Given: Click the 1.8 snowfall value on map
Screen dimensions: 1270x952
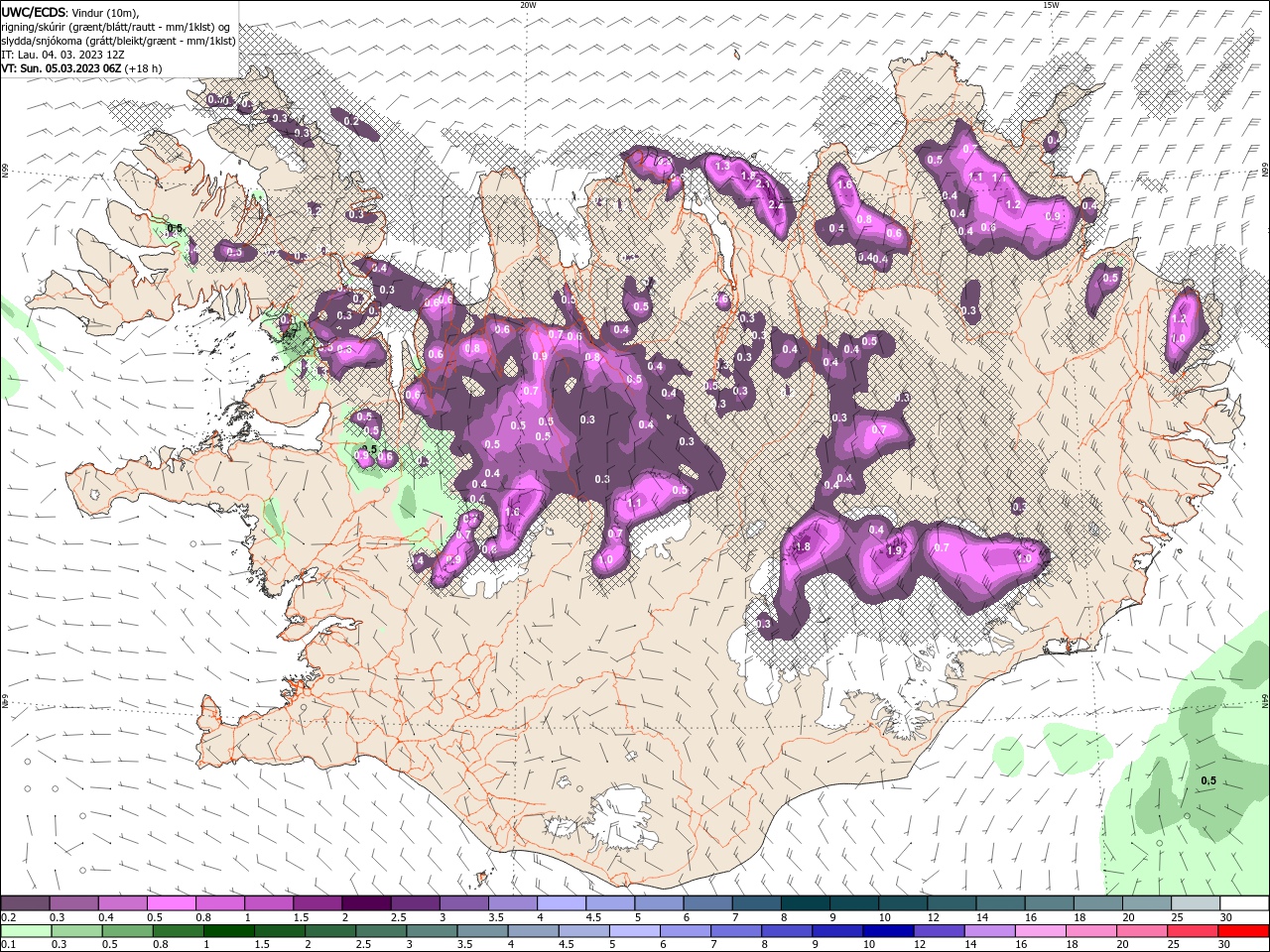Looking at the screenshot, I should coord(803,547).
